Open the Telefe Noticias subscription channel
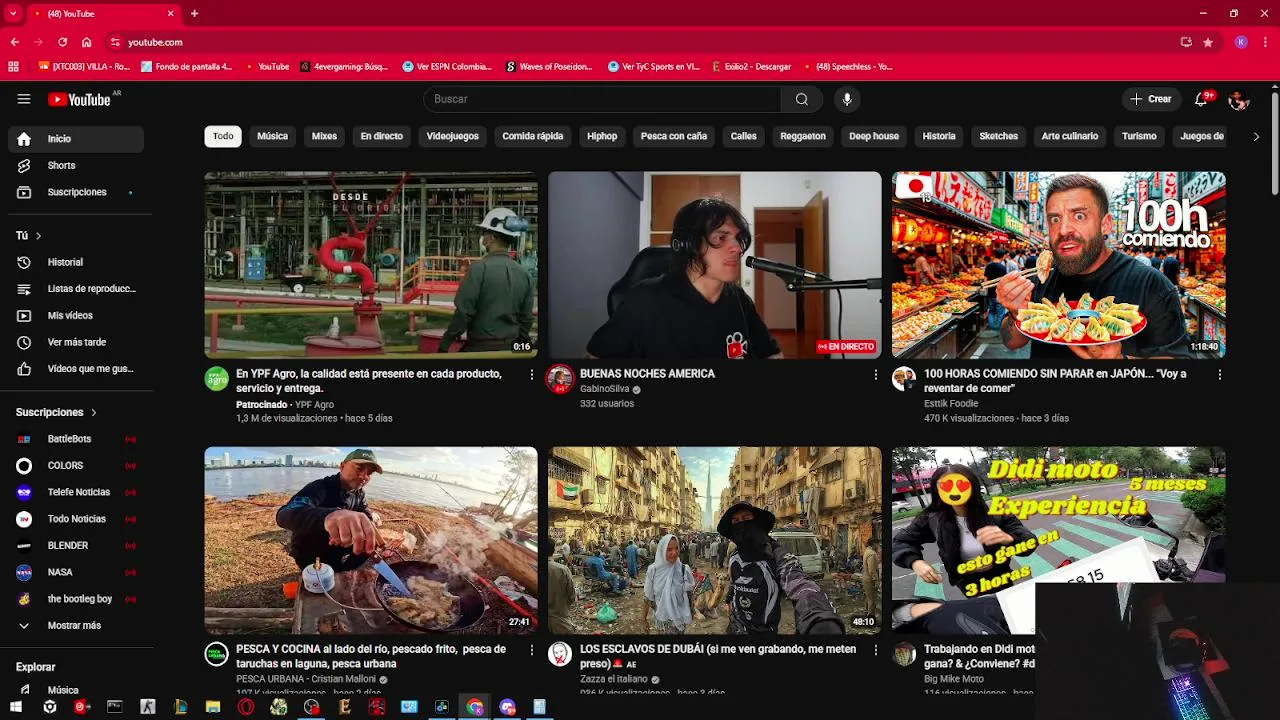Viewport: 1280px width, 720px height. tap(76, 492)
